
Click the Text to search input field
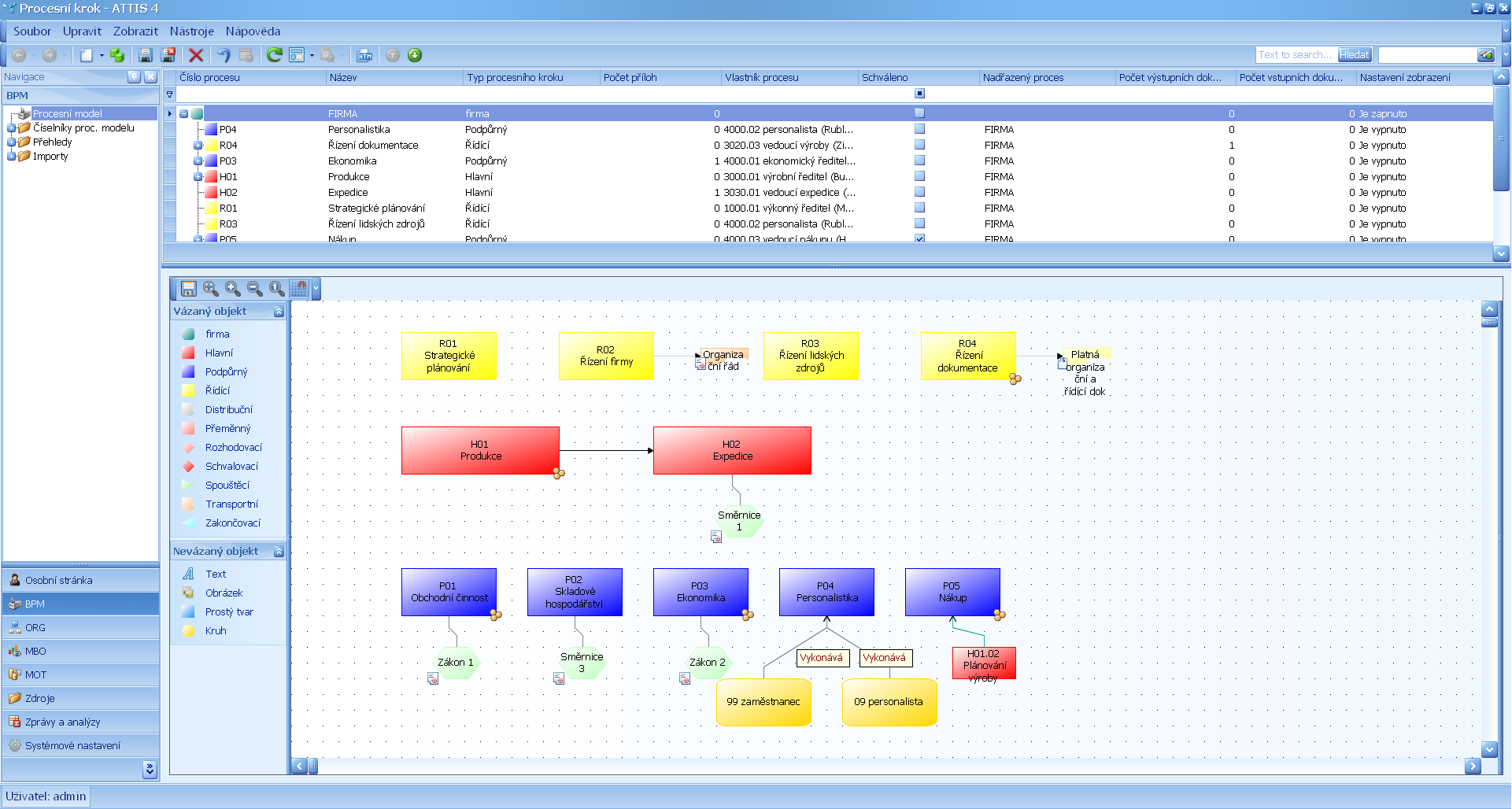click(x=1296, y=54)
